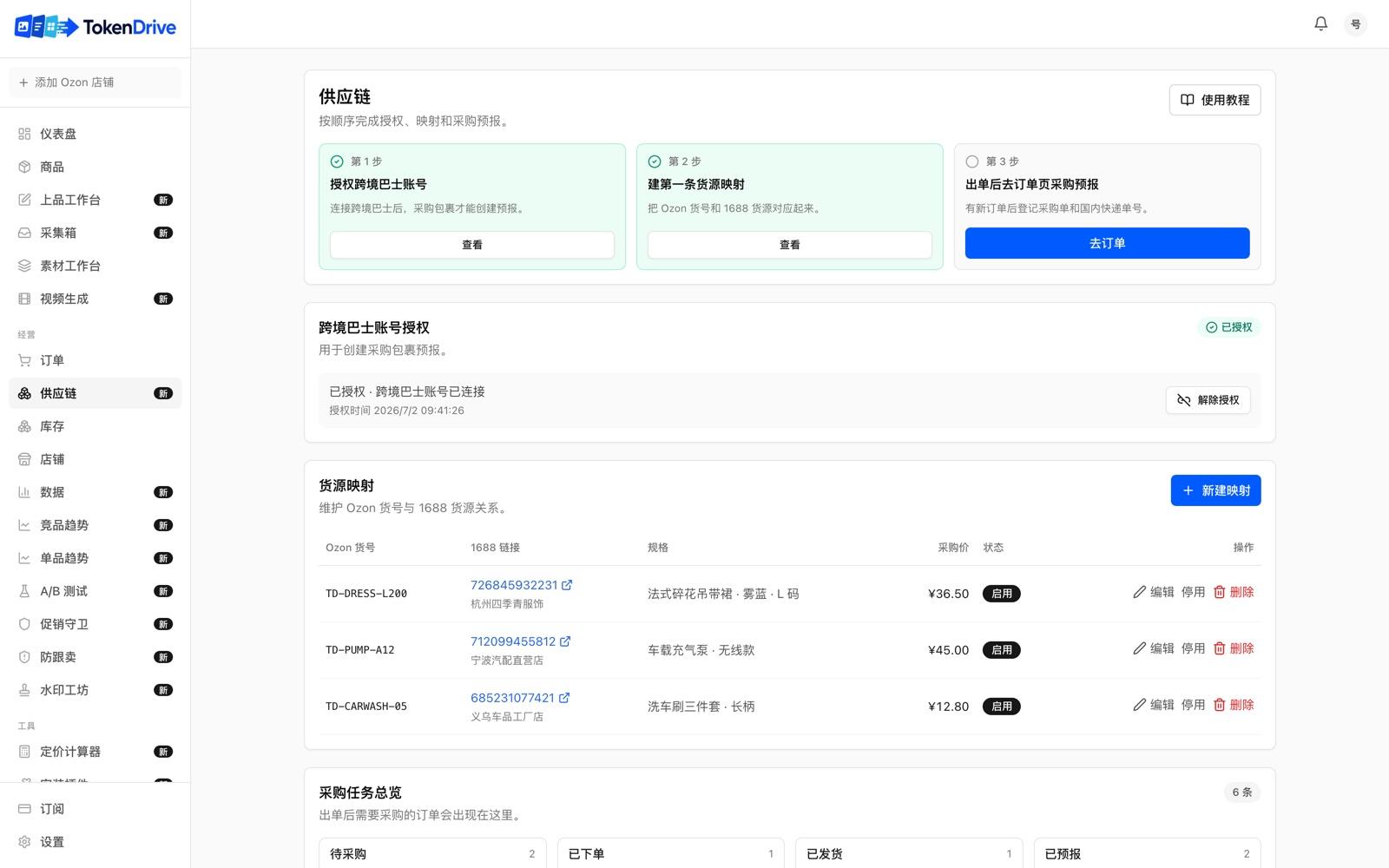Open 单品趋势 in sidebar
This screenshot has height=868, width=1389.
[x=95, y=558]
